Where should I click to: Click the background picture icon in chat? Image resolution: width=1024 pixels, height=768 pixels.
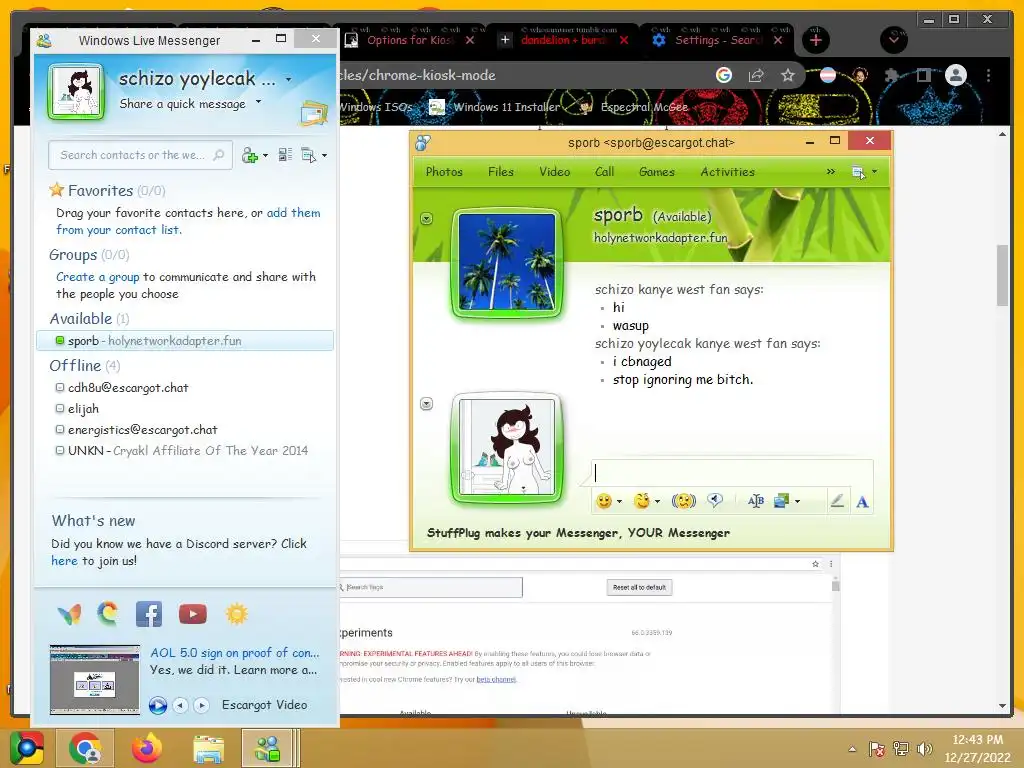781,501
